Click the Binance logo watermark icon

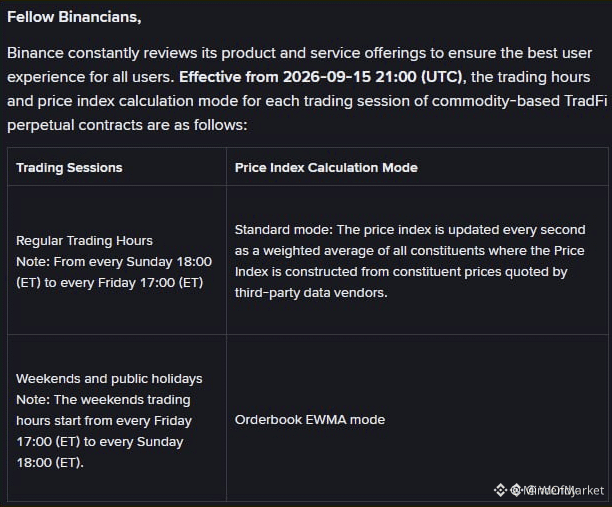[500, 490]
